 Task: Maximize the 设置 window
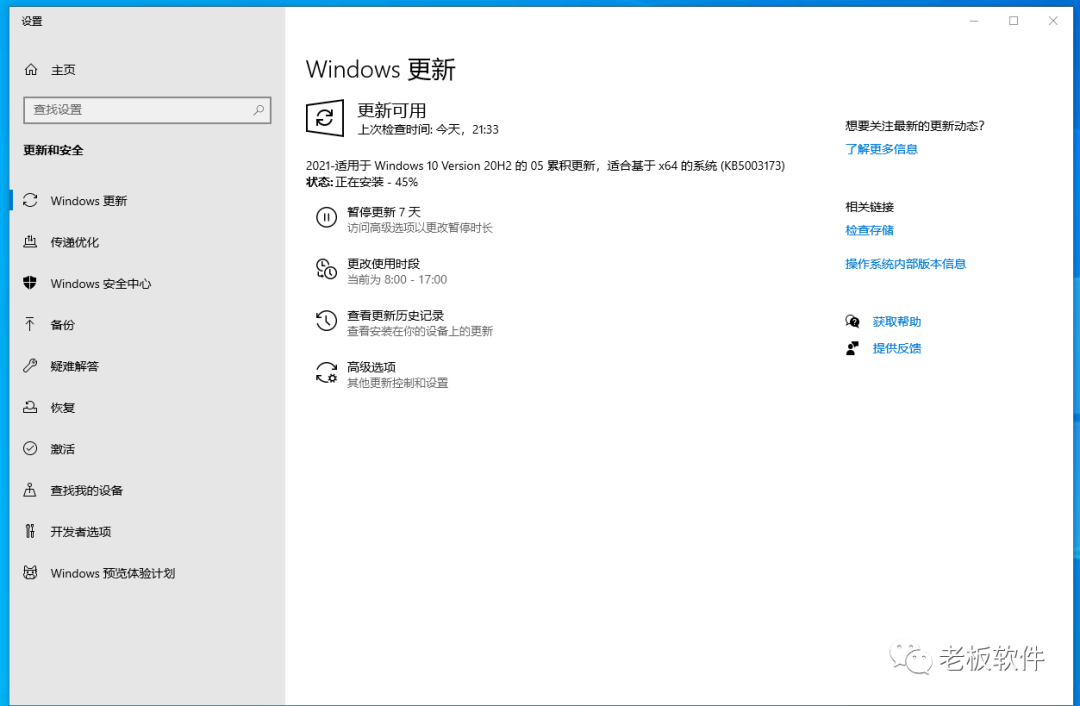tap(1013, 21)
